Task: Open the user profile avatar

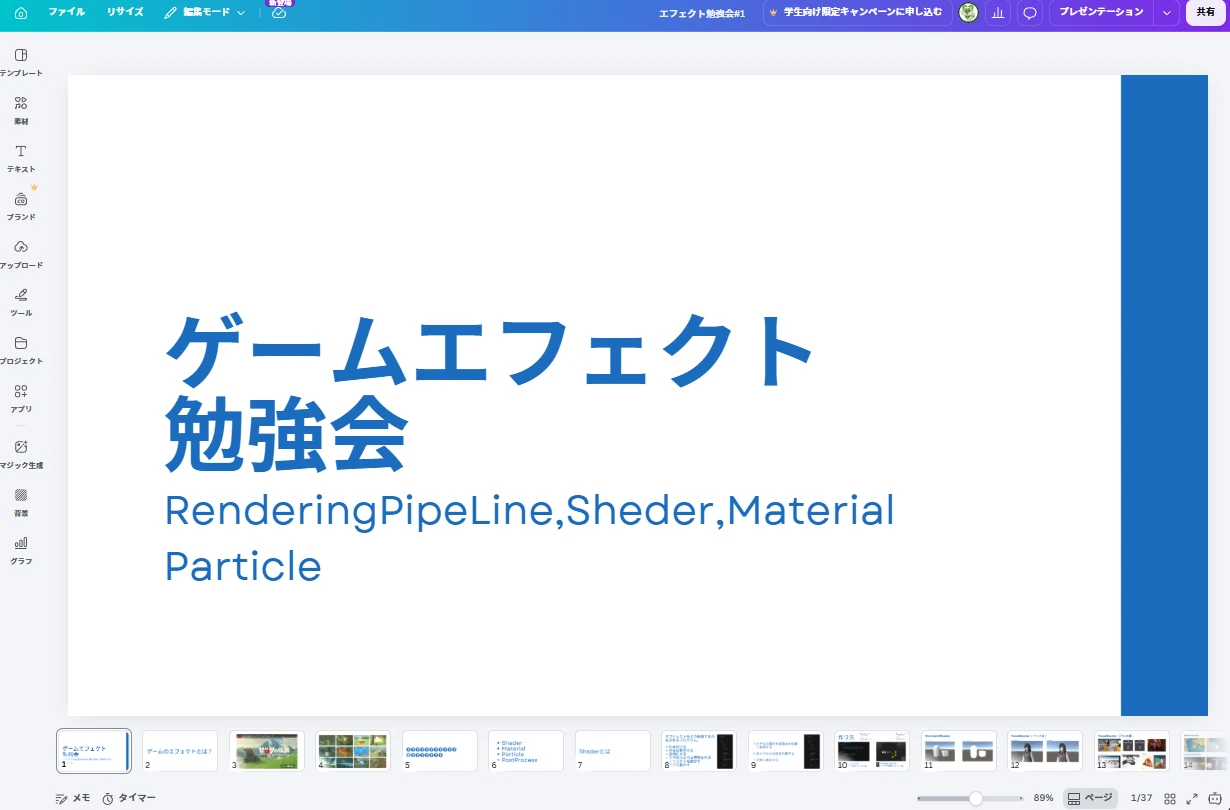Action: pos(968,12)
